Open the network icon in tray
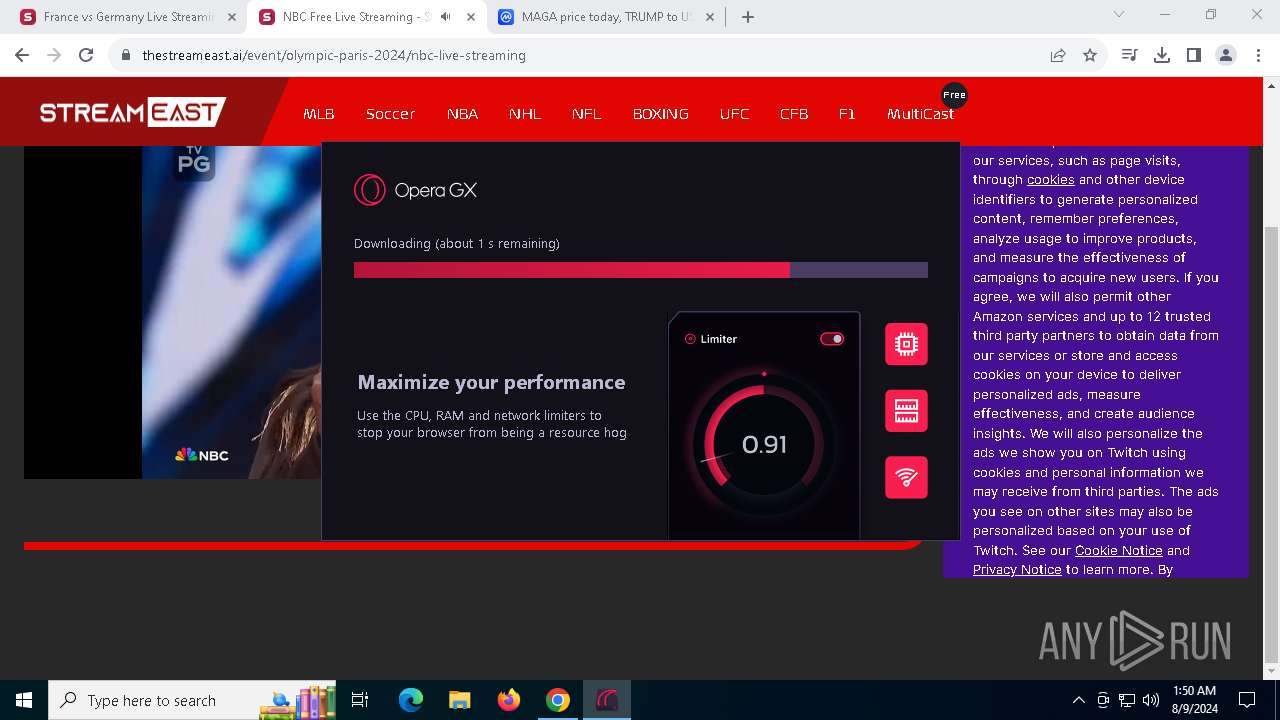Image resolution: width=1280 pixels, height=720 pixels. (1127, 700)
